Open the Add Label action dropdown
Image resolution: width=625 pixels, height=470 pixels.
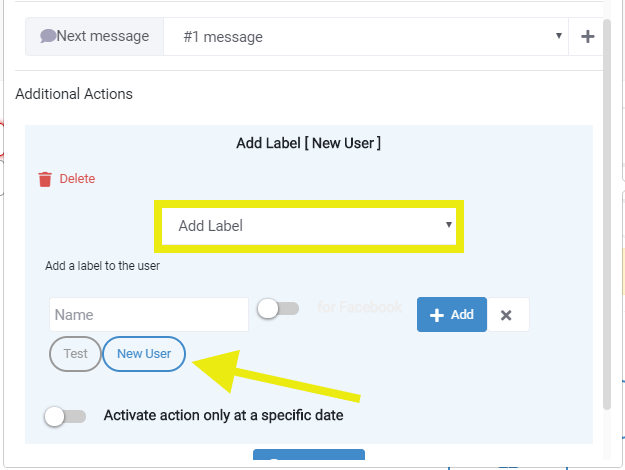point(309,226)
